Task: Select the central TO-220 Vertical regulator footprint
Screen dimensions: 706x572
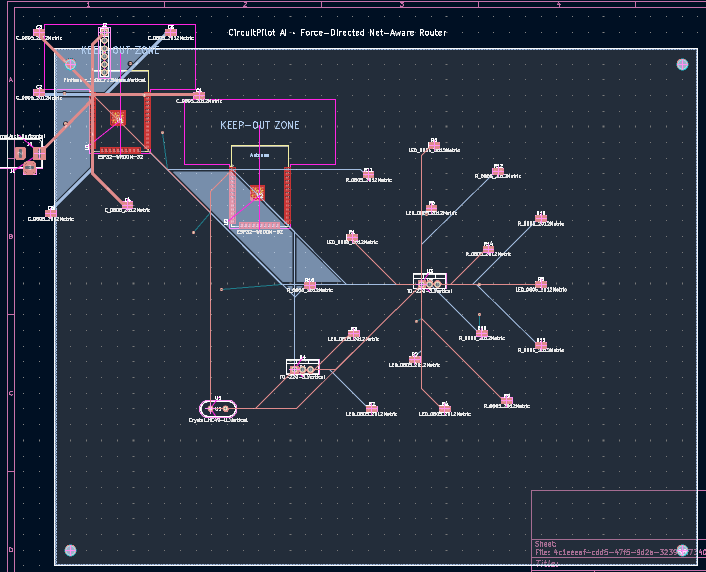Action: pyautogui.click(x=430, y=281)
